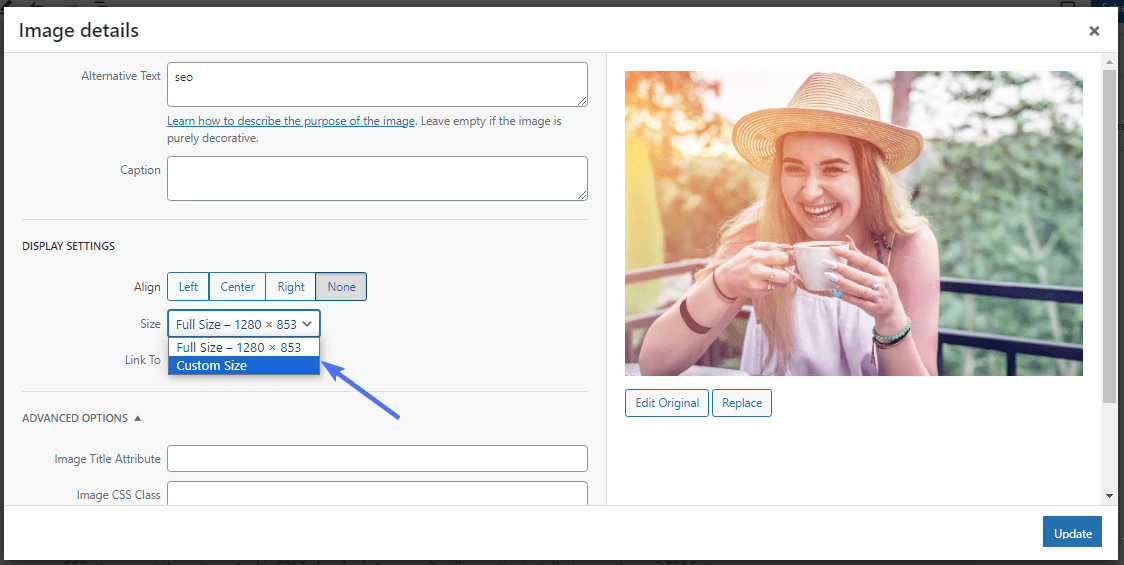The width and height of the screenshot is (1124, 565).
Task: Click the Replace image button
Action: click(742, 403)
